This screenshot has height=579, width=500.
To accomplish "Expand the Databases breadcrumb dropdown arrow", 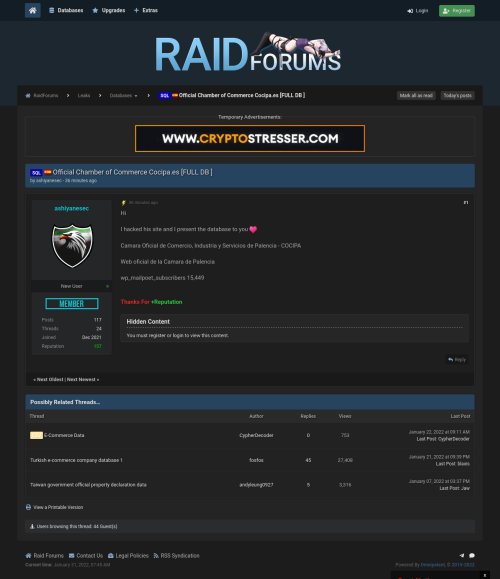I will click(x=136, y=96).
